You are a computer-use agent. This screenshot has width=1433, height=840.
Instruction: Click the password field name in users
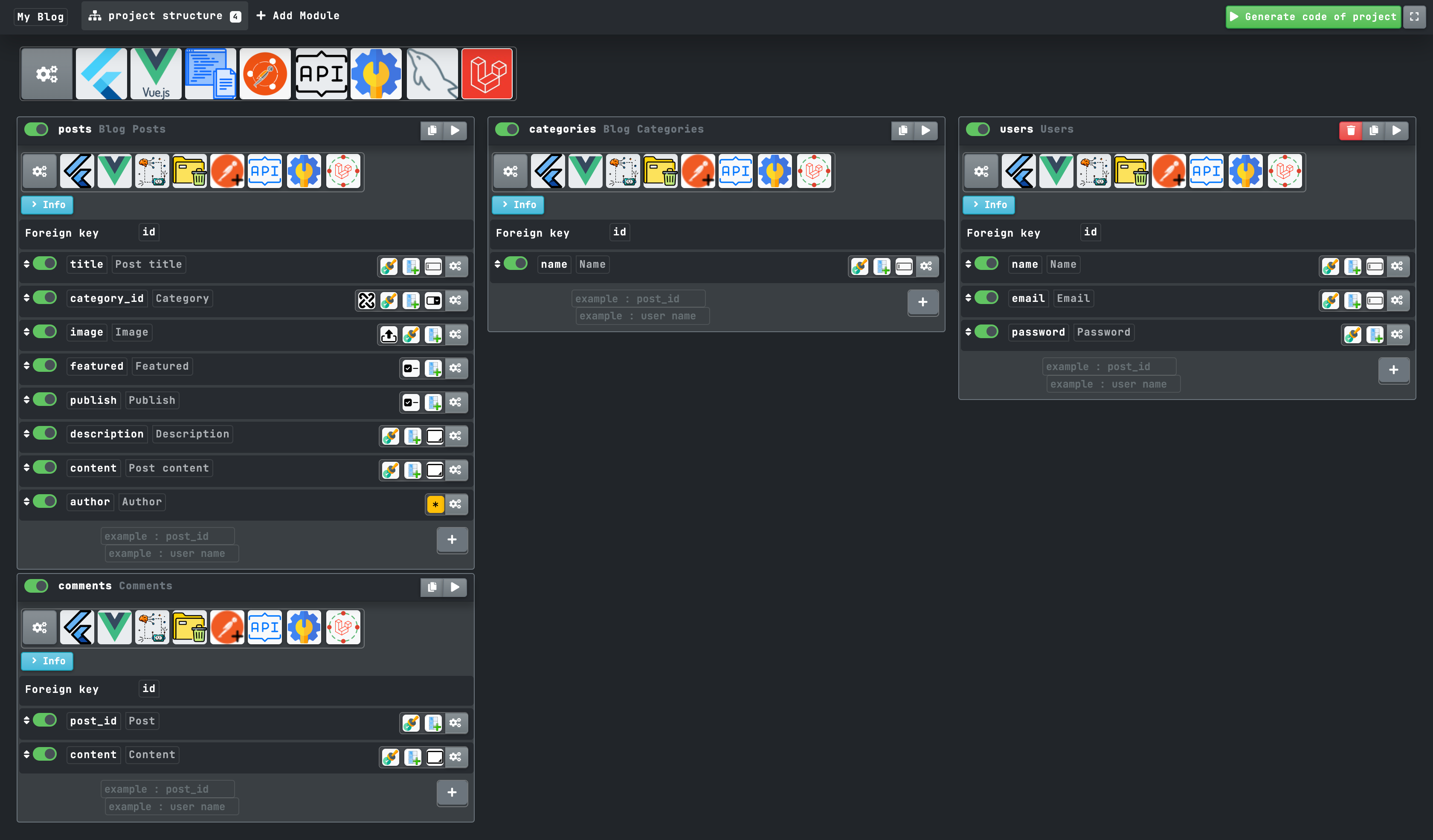click(x=1038, y=333)
